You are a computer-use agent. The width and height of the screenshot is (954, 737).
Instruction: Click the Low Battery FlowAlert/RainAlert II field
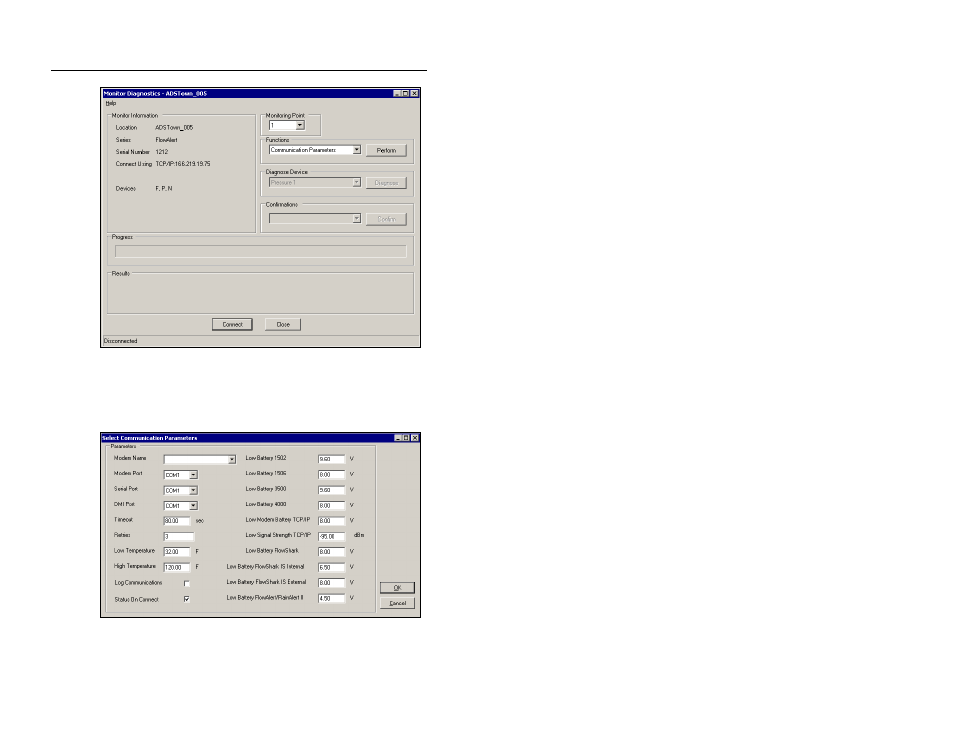pyautogui.click(x=332, y=599)
